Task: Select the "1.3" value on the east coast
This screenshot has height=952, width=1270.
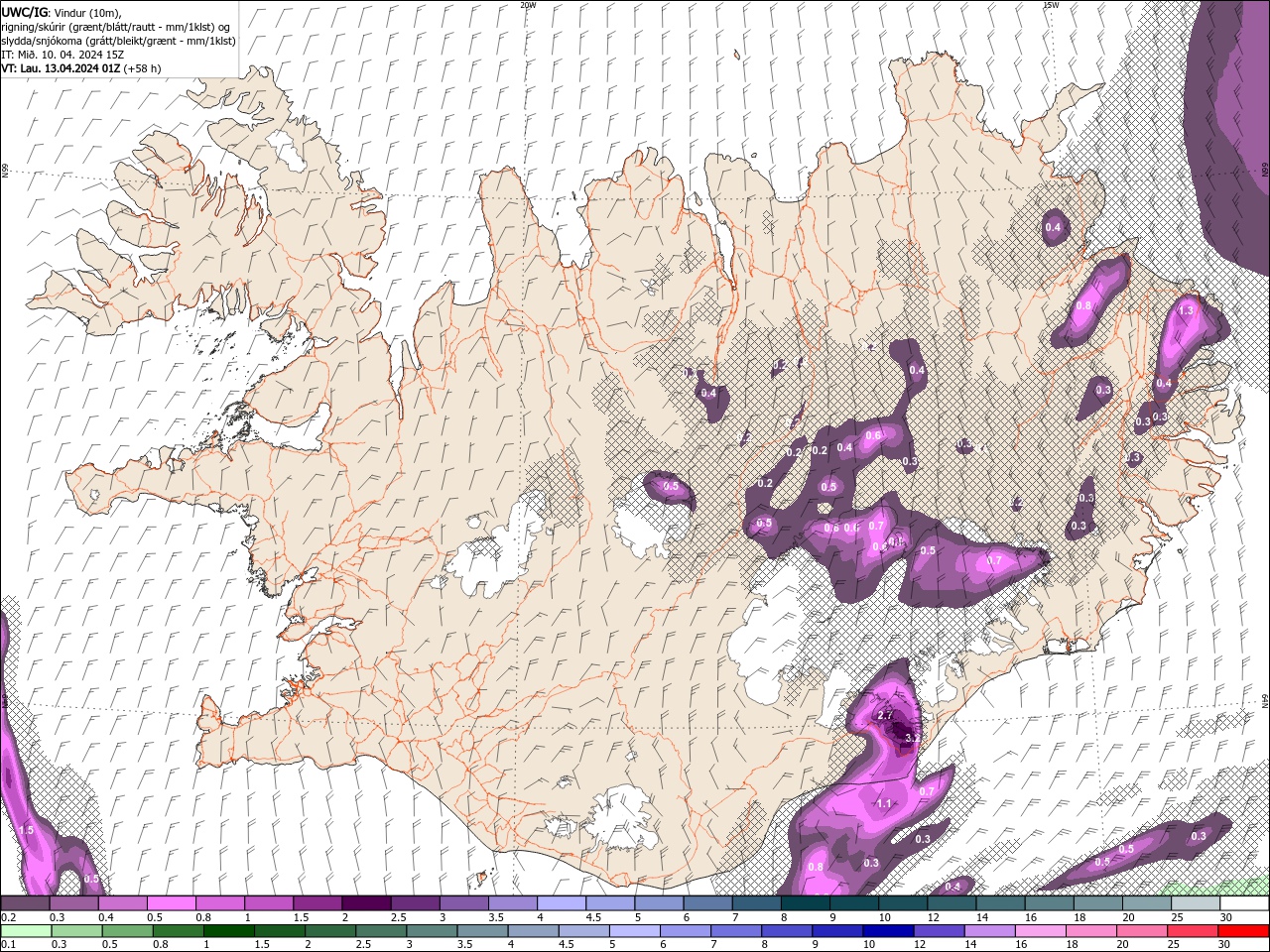Action: point(1186,310)
